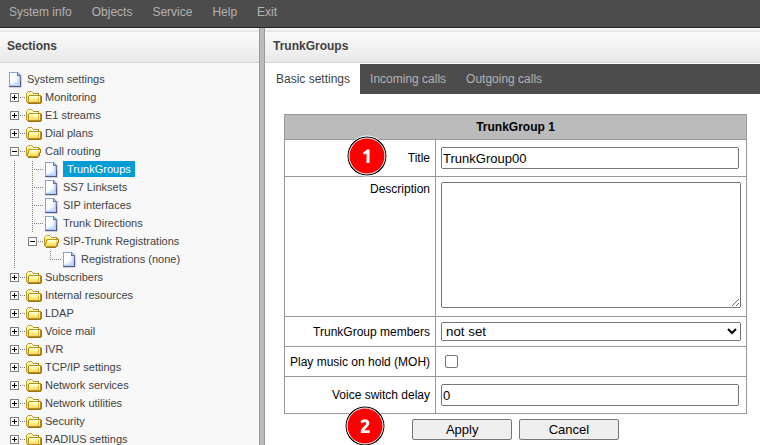Expand the TCP/IP settings tree node
The height and width of the screenshot is (445, 760).
[15, 367]
